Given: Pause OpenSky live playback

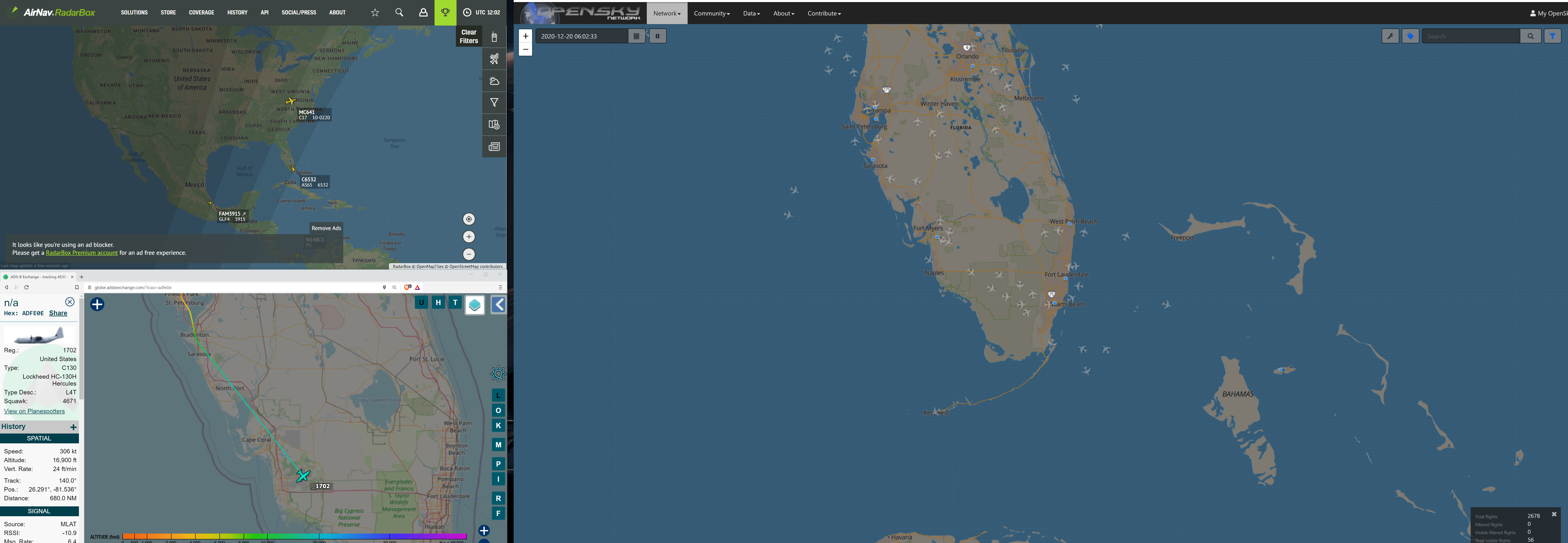Looking at the screenshot, I should click(x=657, y=36).
